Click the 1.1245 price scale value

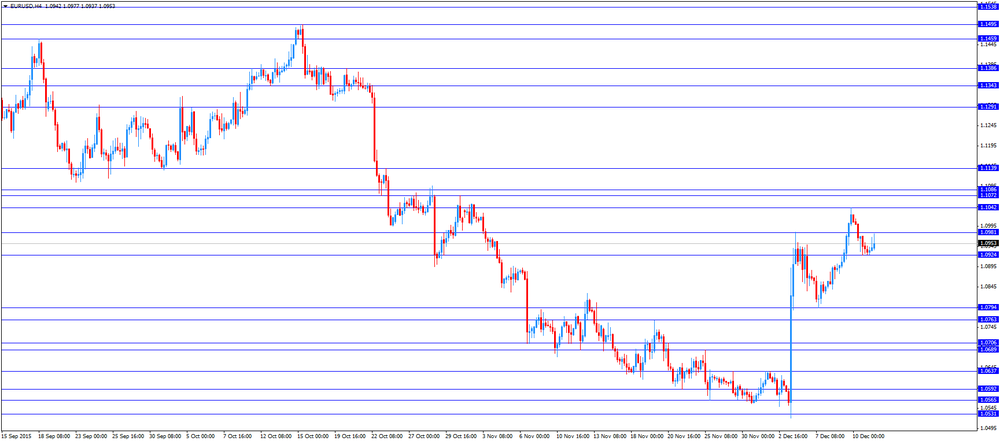tap(988, 126)
